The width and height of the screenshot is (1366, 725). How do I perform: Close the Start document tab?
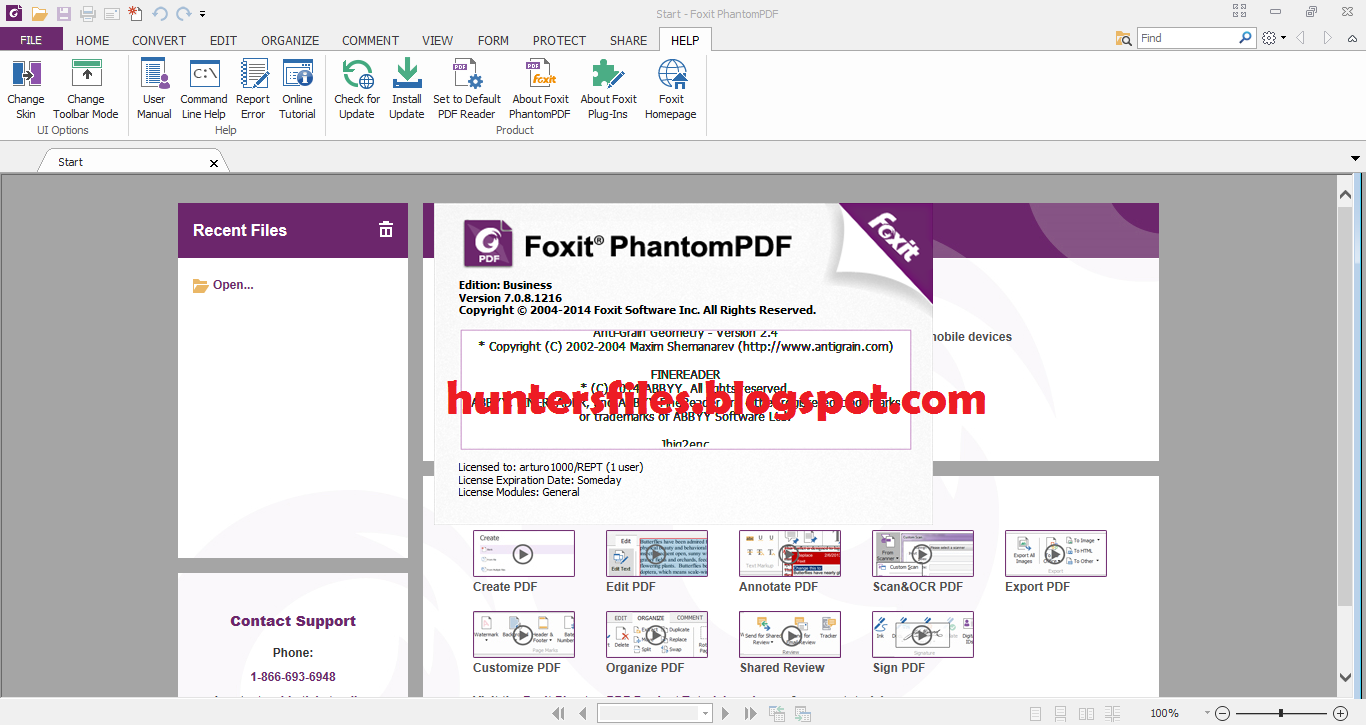[213, 162]
